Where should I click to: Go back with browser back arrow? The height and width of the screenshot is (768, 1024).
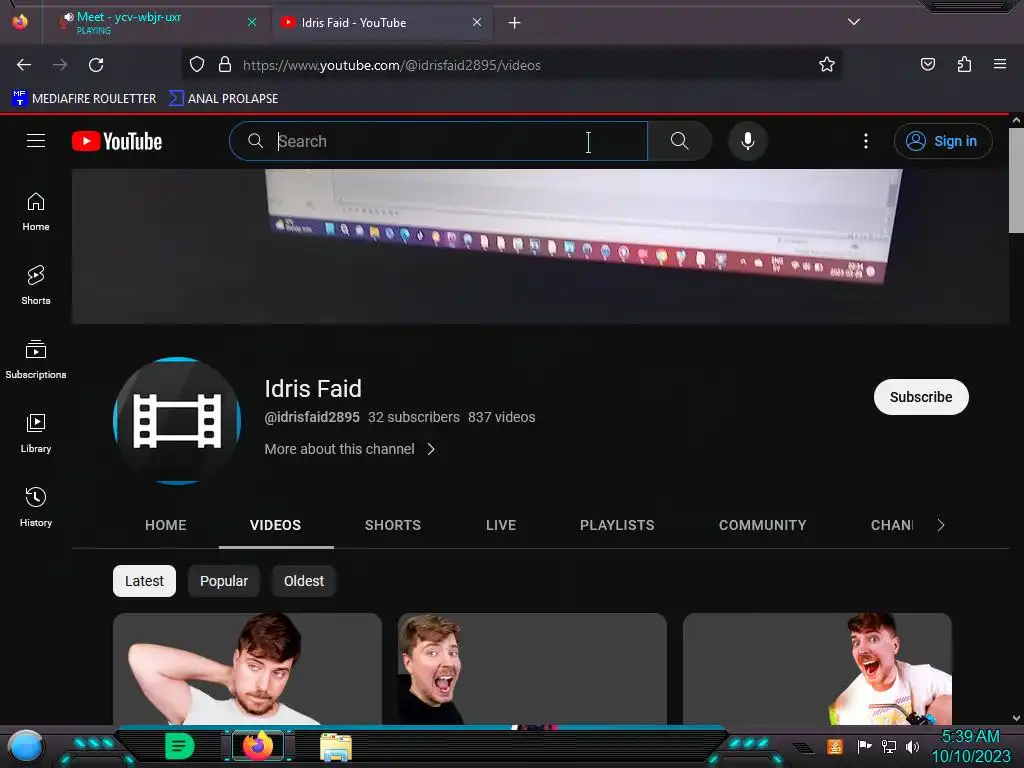[24, 65]
